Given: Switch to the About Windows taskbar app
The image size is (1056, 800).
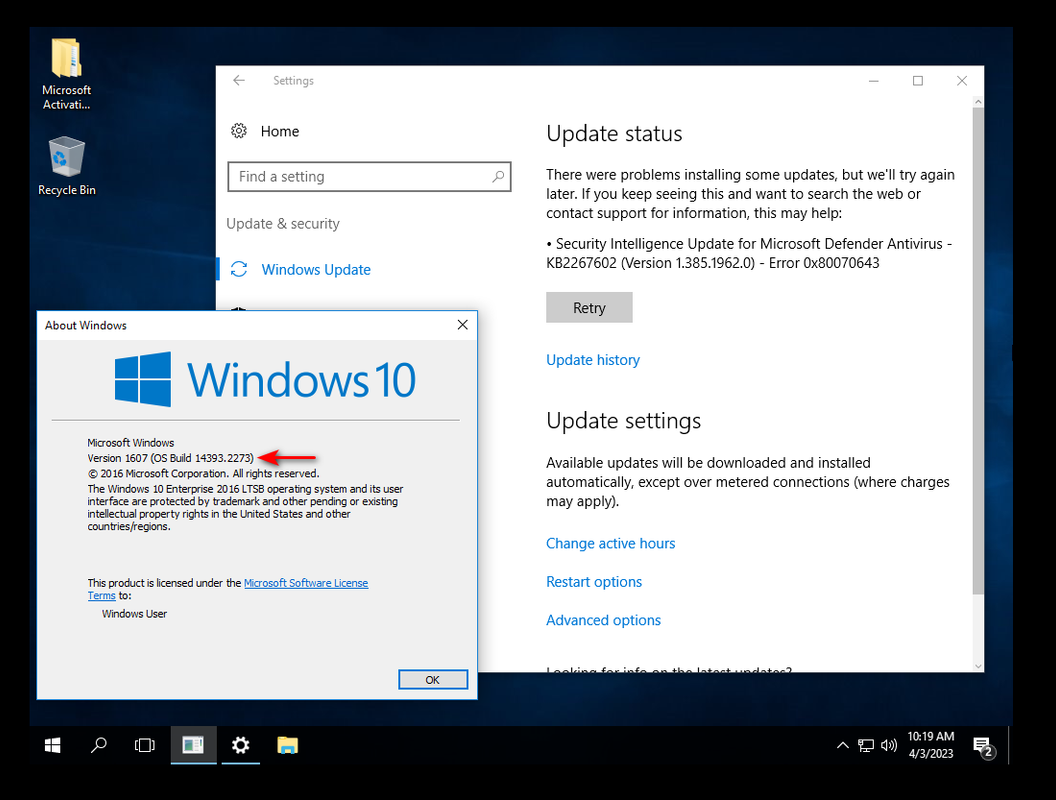Looking at the screenshot, I should point(193,745).
